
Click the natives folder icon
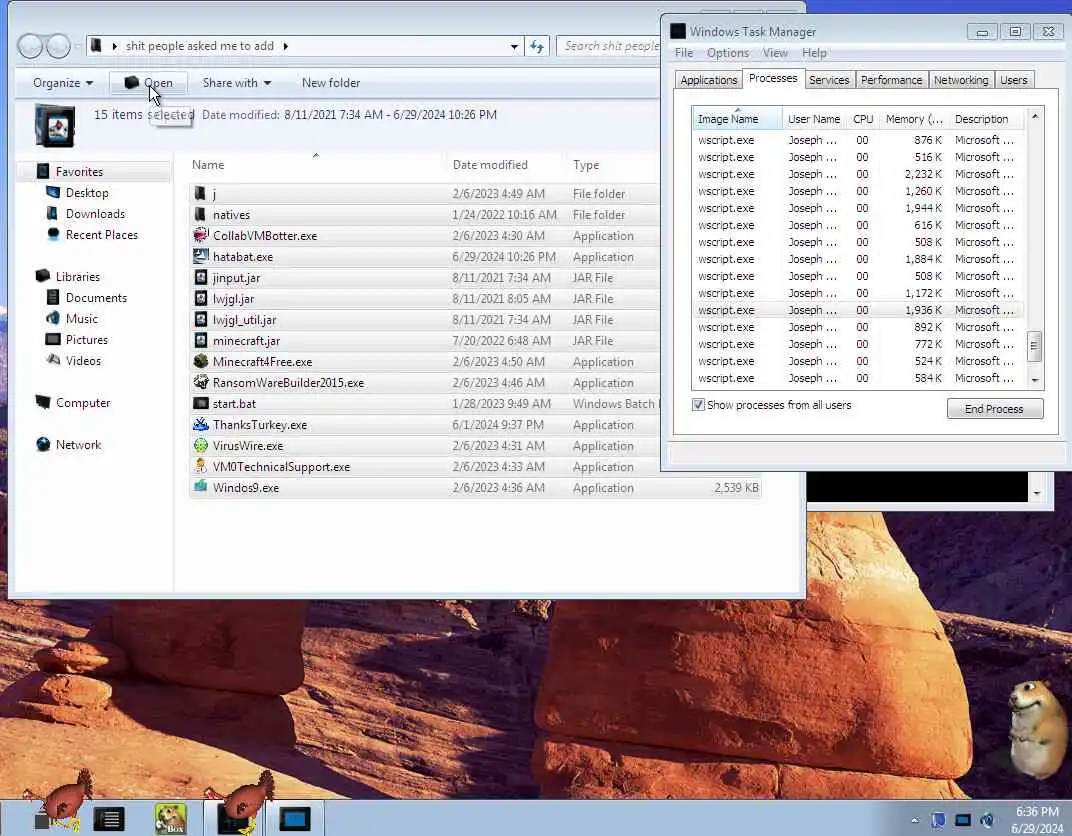pos(200,215)
